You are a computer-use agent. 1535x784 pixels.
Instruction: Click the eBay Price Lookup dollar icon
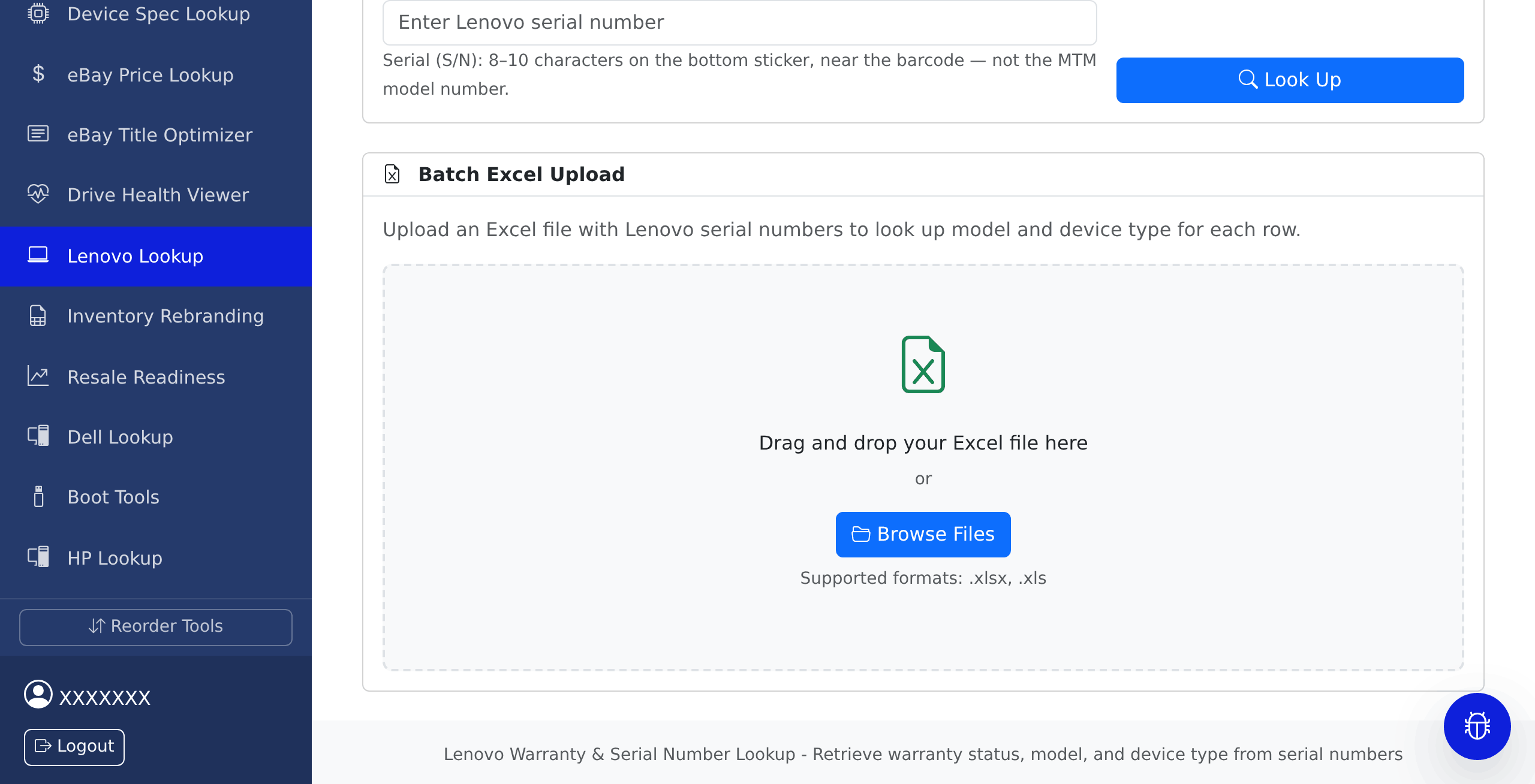[x=38, y=74]
